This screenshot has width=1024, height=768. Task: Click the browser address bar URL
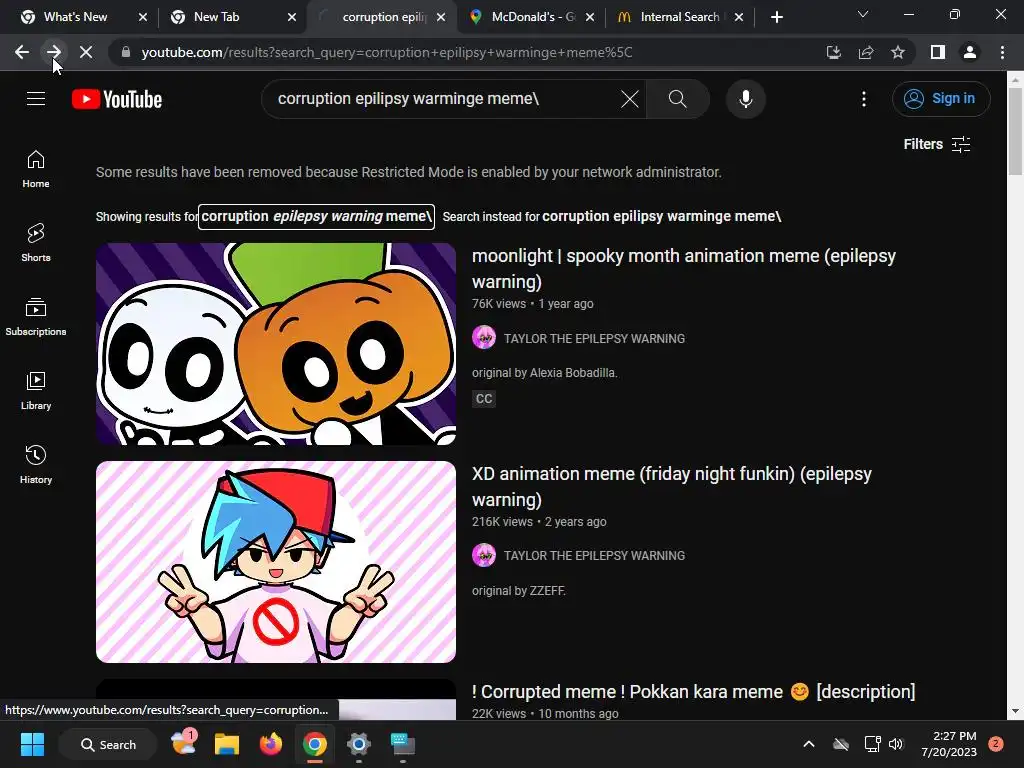pos(387,52)
